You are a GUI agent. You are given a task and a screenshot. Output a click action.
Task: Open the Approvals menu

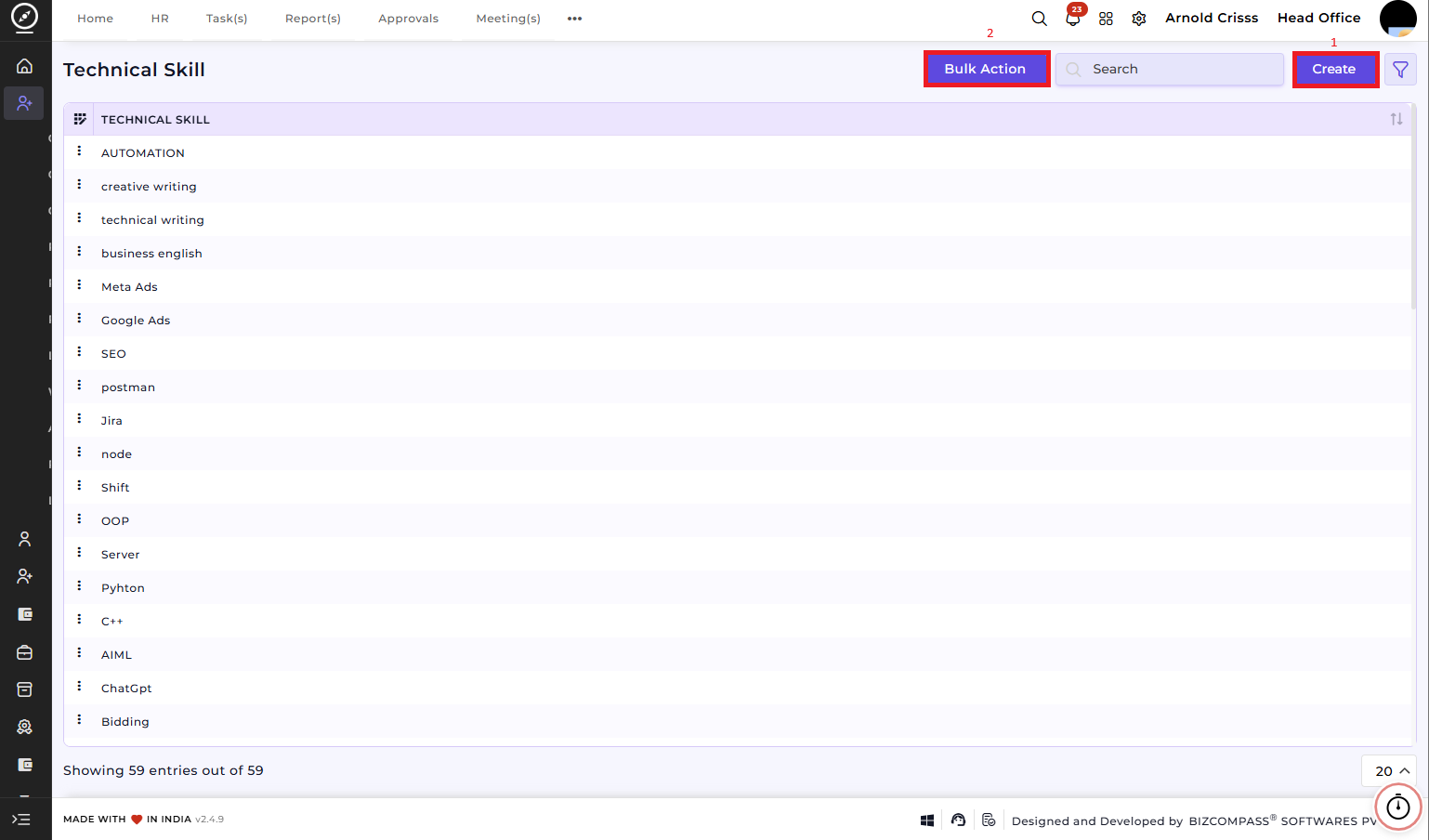[408, 19]
